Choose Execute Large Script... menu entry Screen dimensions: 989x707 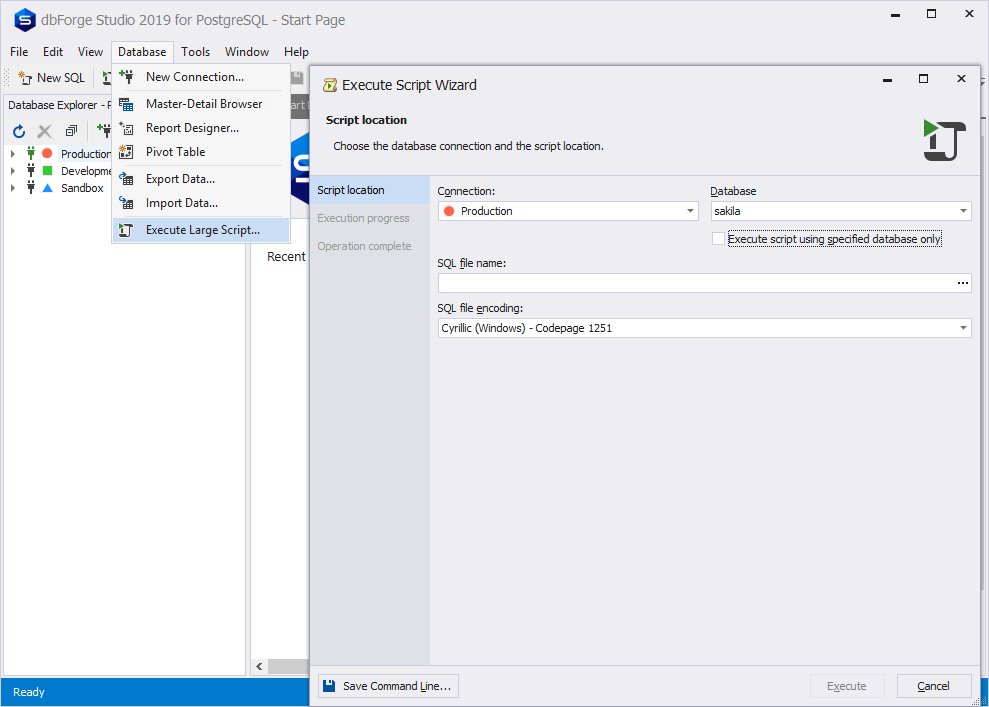(x=201, y=230)
